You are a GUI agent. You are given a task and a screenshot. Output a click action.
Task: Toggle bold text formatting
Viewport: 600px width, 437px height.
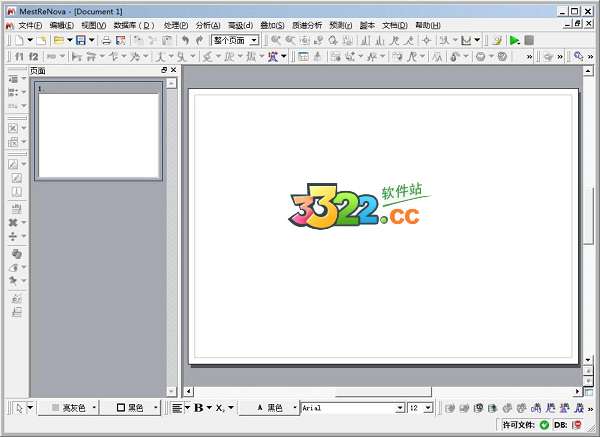pyautogui.click(x=198, y=408)
